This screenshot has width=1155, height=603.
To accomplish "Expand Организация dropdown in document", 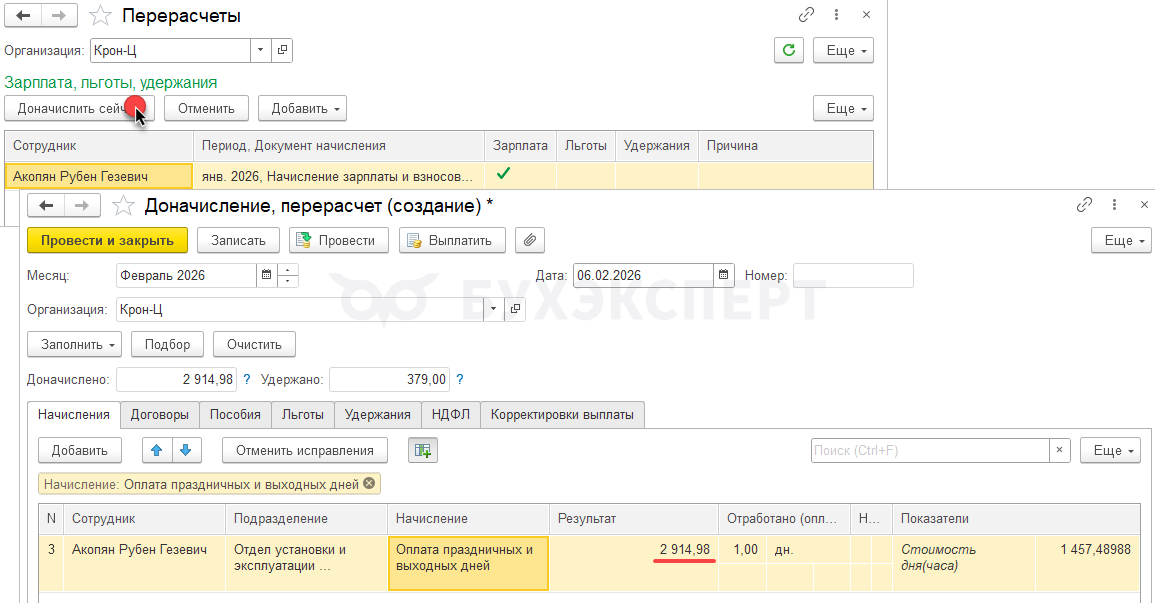I will 494,309.
